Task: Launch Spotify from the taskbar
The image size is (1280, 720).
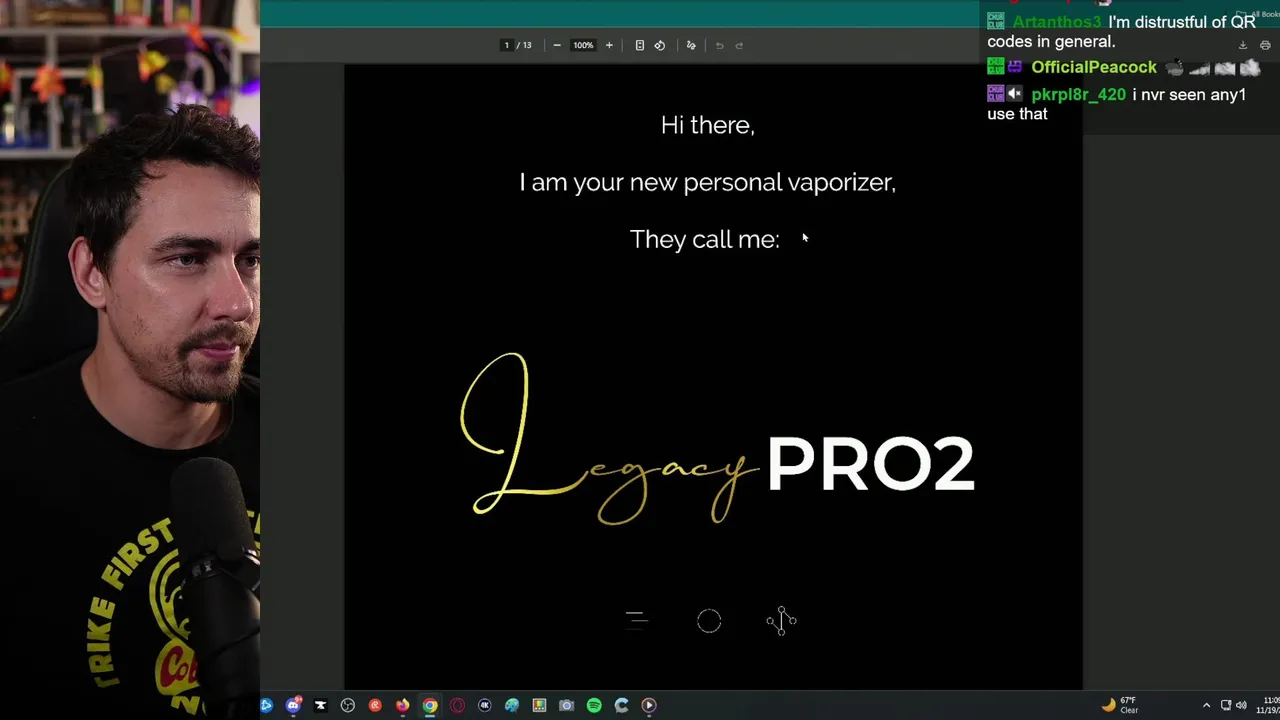Action: point(594,705)
